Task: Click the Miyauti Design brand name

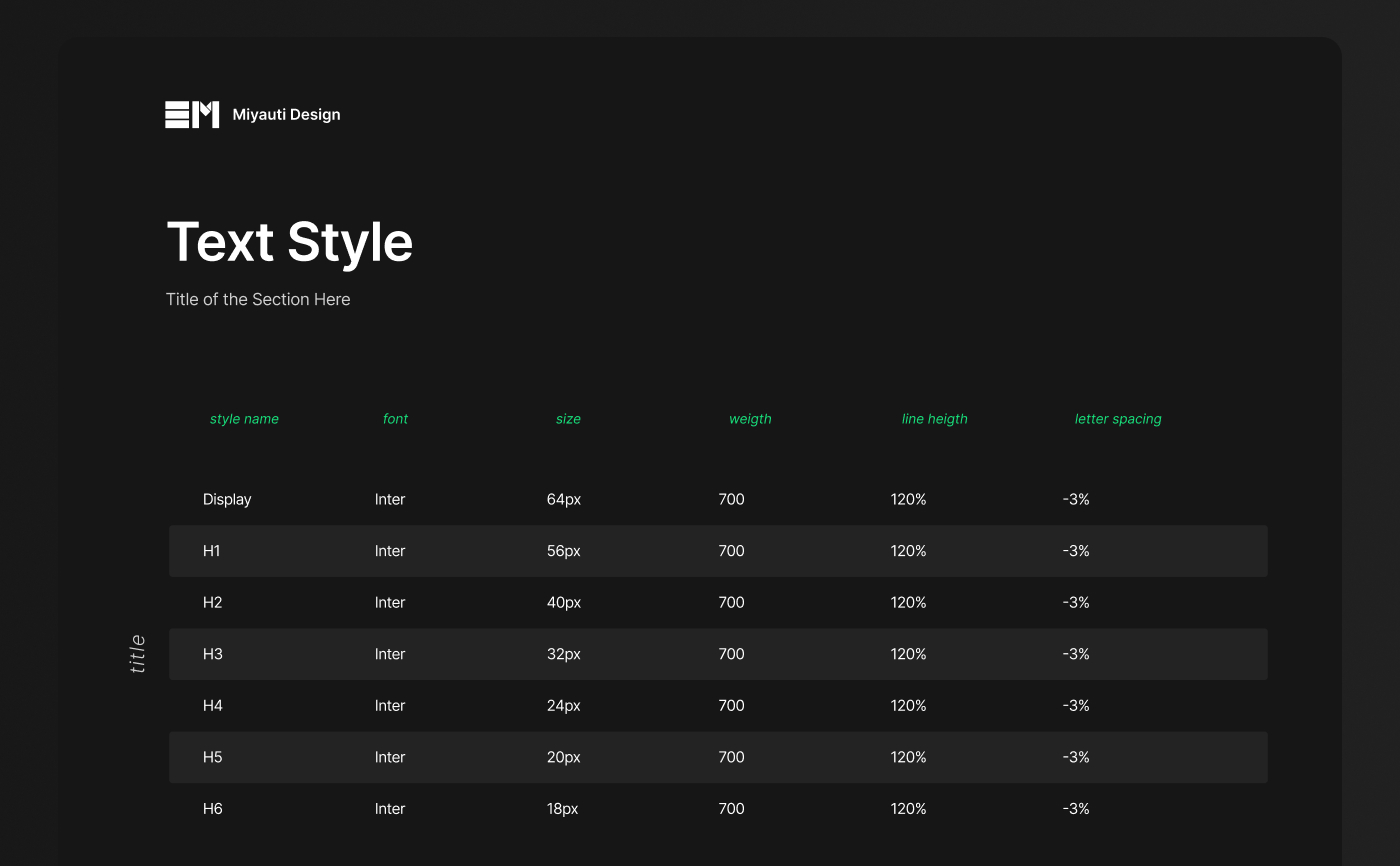Action: pos(286,115)
